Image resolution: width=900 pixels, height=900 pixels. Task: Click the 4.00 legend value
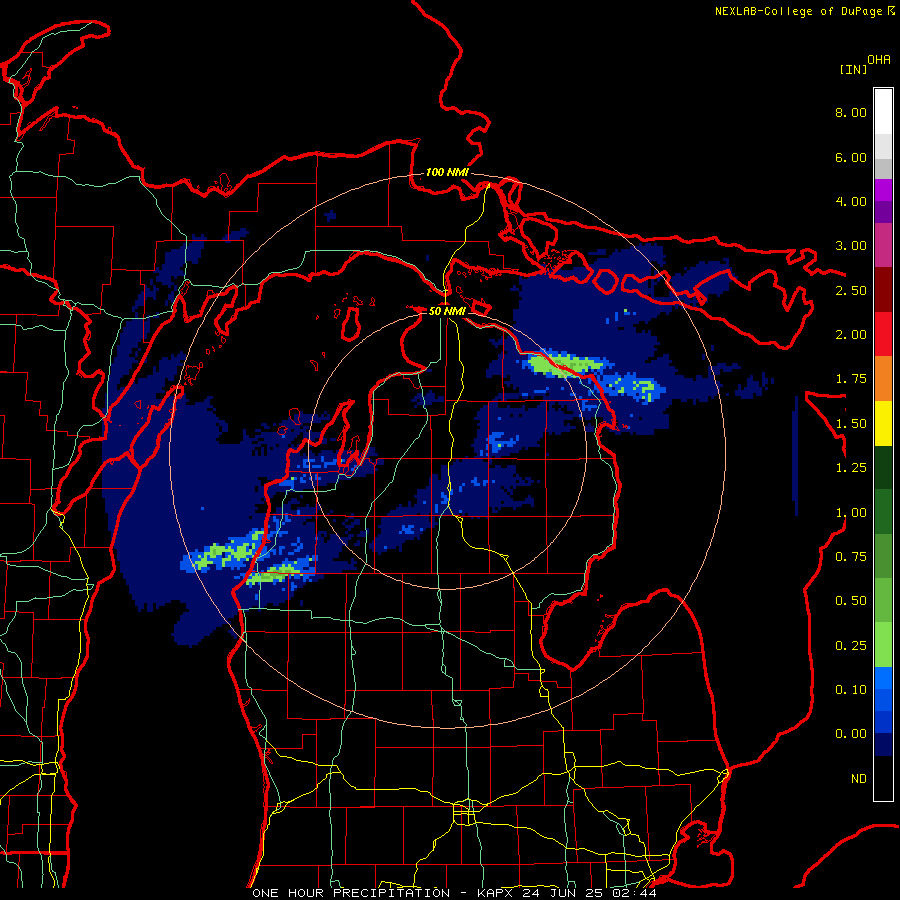(851, 201)
